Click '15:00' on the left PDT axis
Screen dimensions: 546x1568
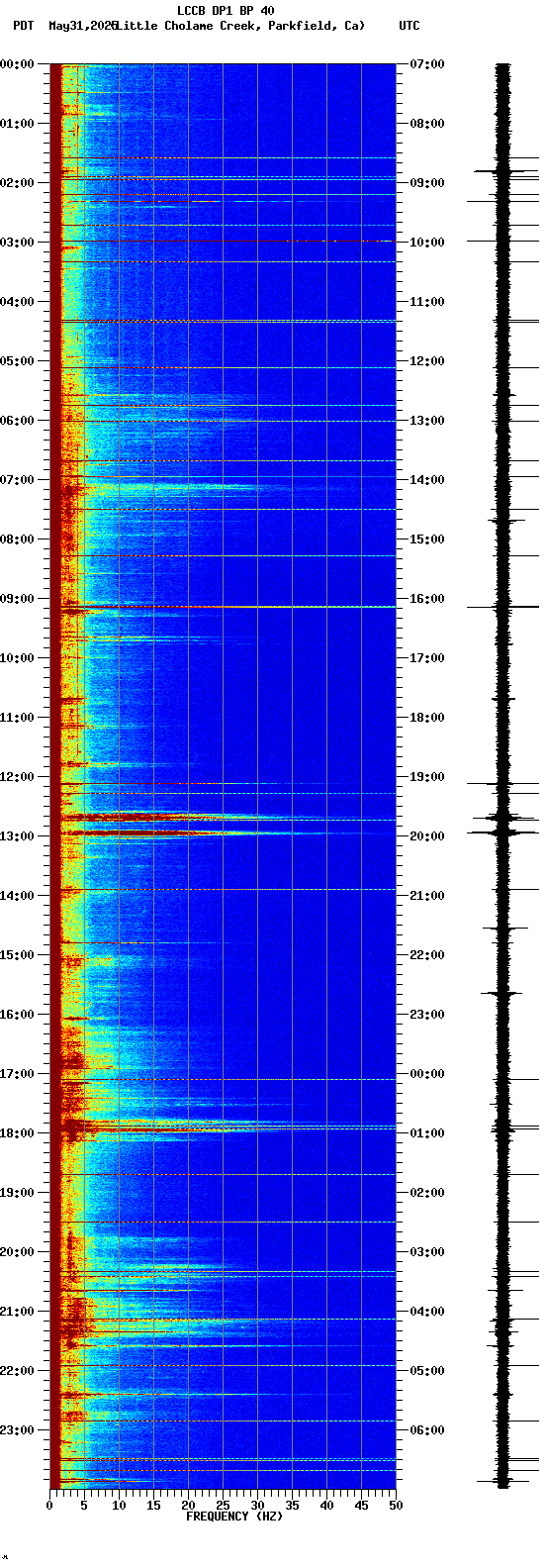tap(17, 955)
